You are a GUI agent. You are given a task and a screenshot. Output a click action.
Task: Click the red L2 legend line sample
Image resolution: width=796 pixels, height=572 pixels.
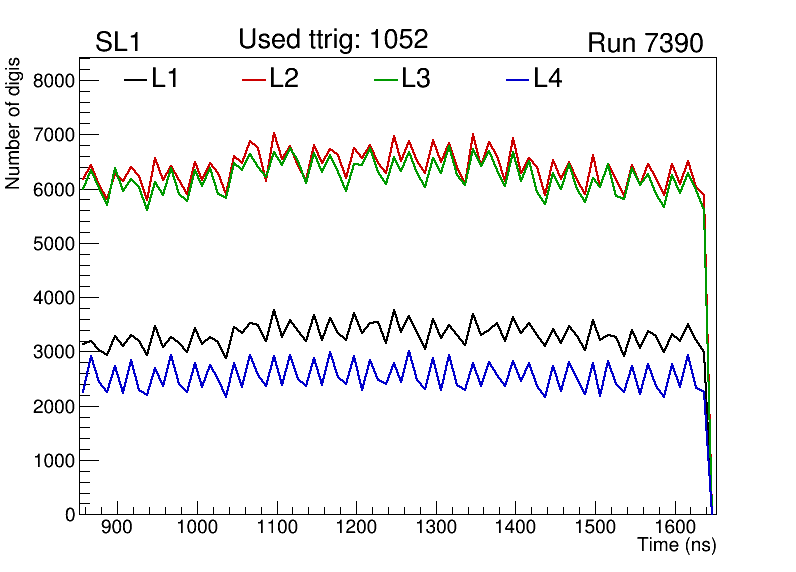tap(254, 79)
